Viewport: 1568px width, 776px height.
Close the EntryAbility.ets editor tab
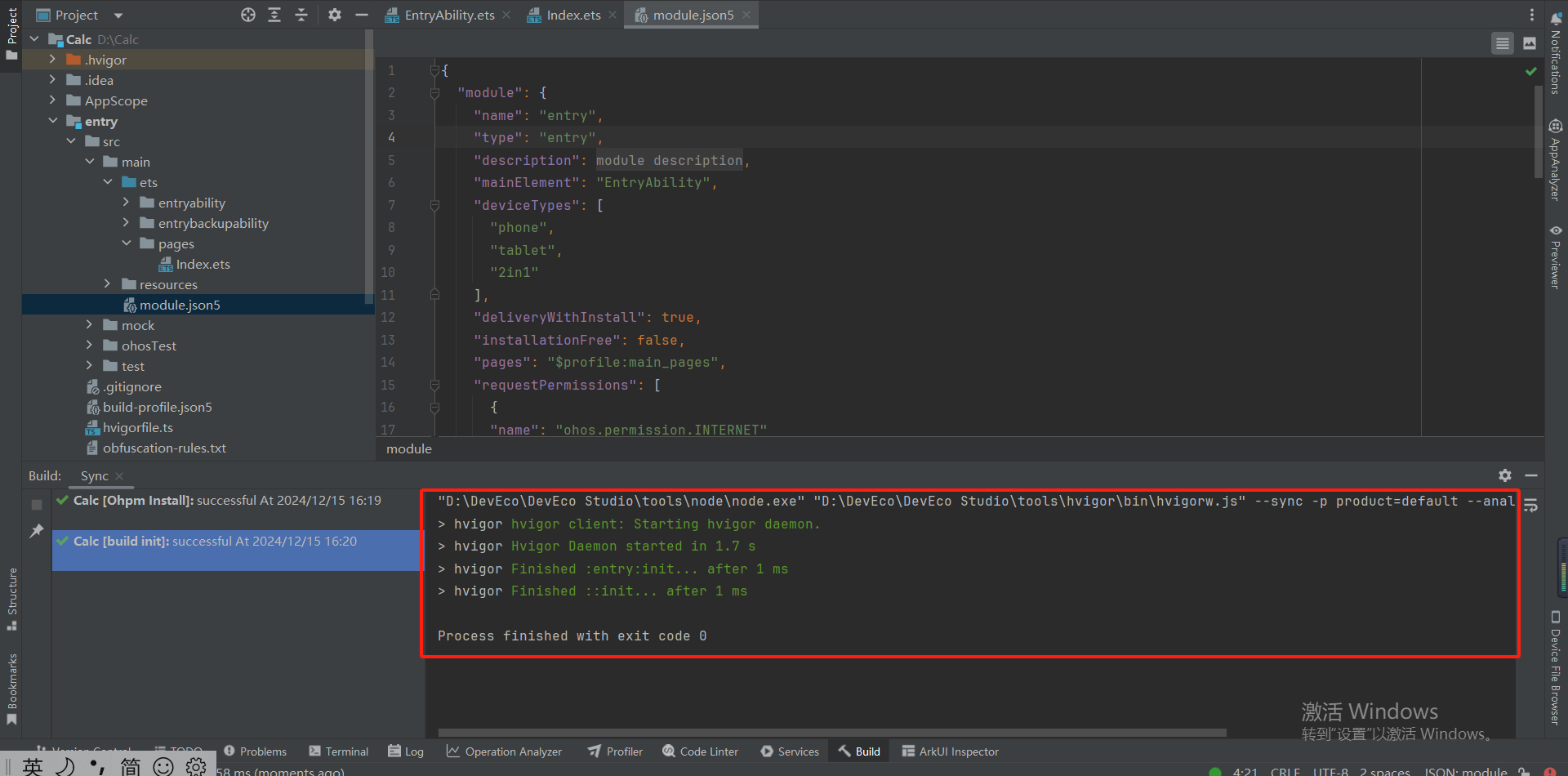point(506,15)
